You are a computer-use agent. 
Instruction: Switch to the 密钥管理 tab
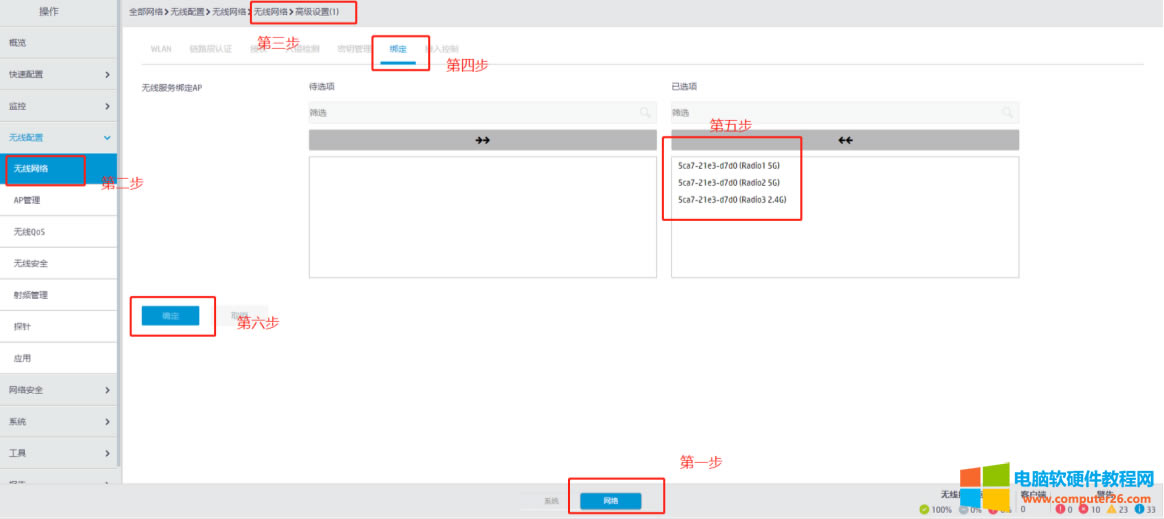pos(354,49)
